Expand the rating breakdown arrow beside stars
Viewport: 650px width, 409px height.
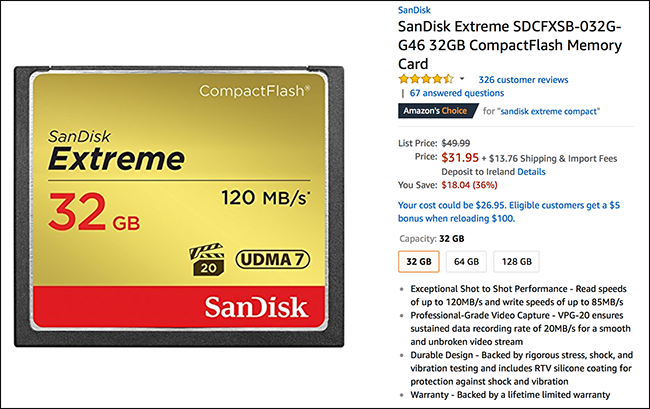pyautogui.click(x=462, y=79)
